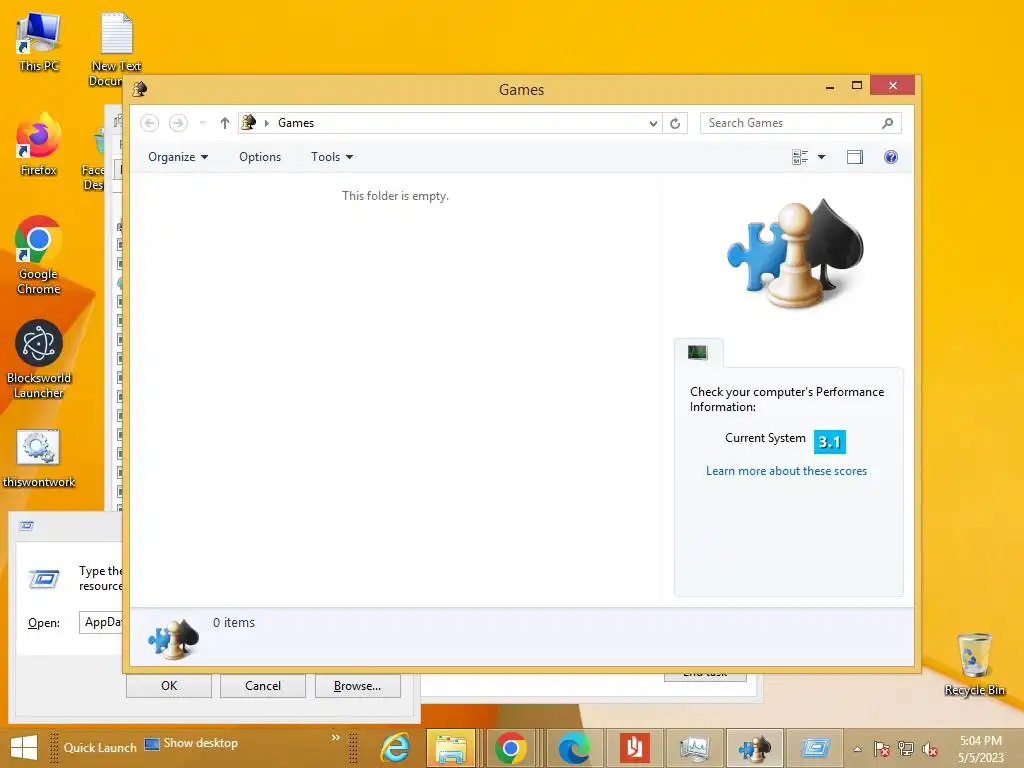The image size is (1024, 768).
Task: Open Microsoft Edge from taskbar
Action: coord(573,748)
